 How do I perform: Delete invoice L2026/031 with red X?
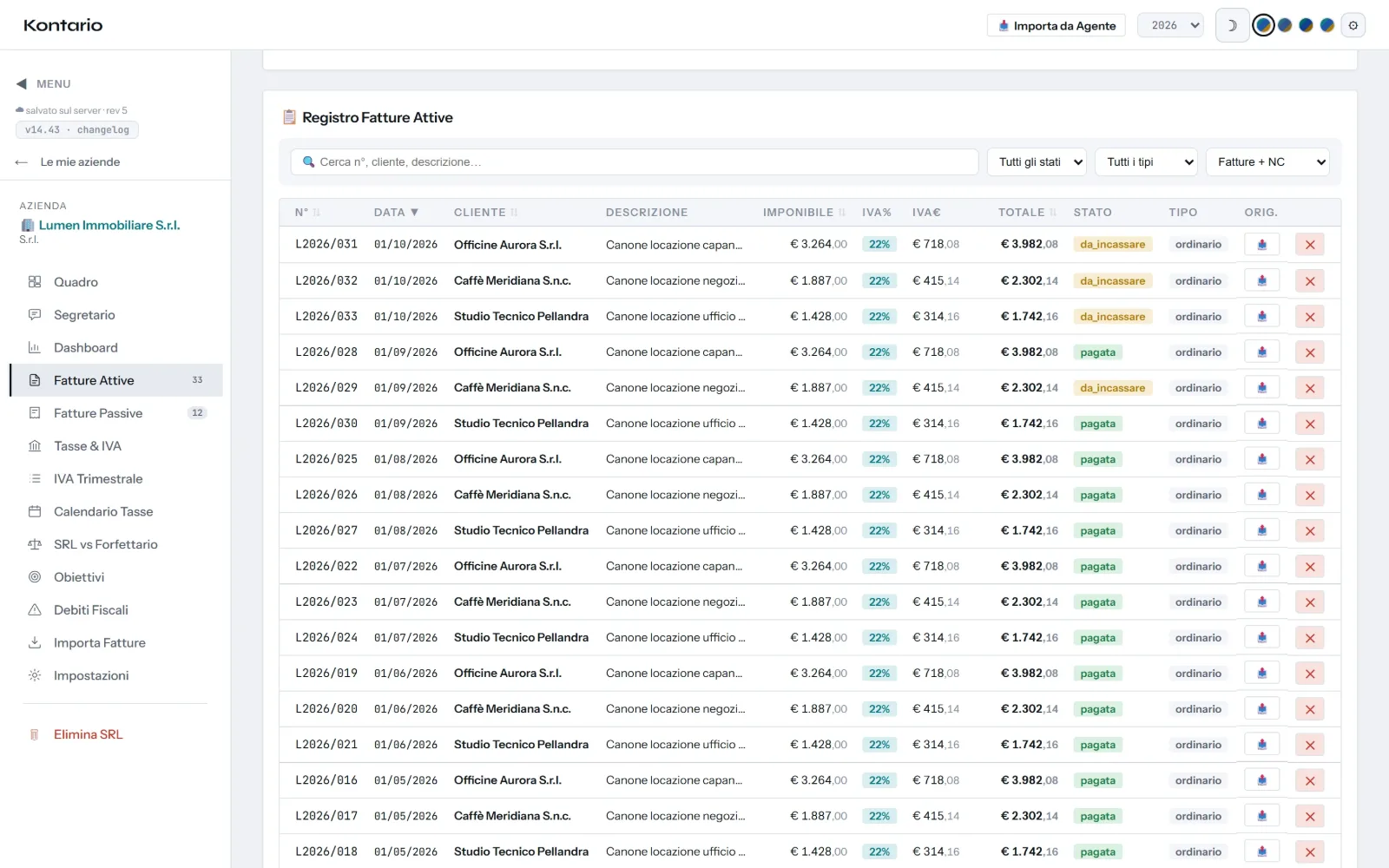(x=1310, y=245)
